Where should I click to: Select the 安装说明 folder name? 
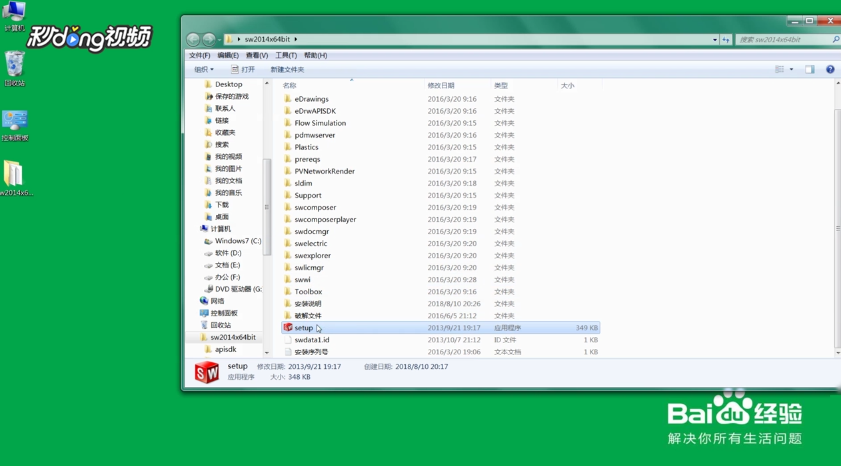click(308, 304)
